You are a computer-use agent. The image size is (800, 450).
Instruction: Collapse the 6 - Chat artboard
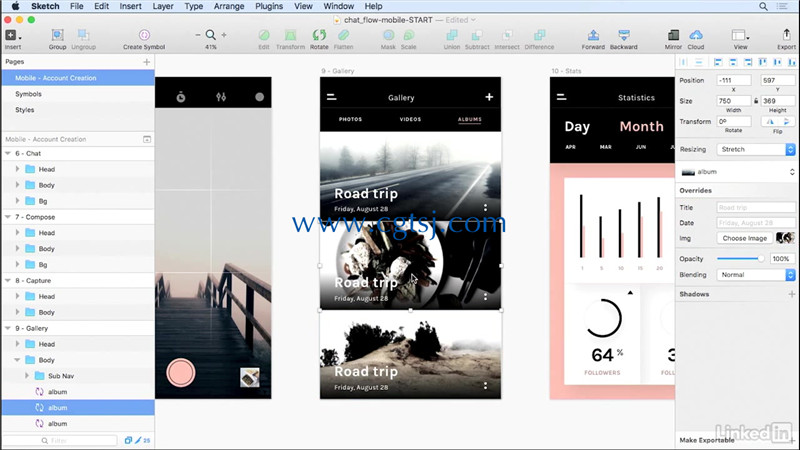(8, 153)
